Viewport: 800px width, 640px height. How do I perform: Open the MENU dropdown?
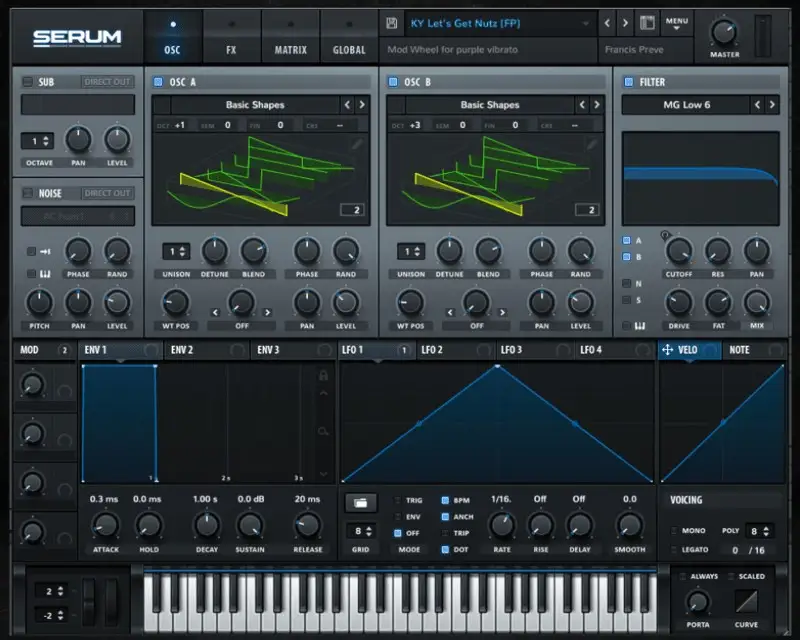tap(677, 23)
